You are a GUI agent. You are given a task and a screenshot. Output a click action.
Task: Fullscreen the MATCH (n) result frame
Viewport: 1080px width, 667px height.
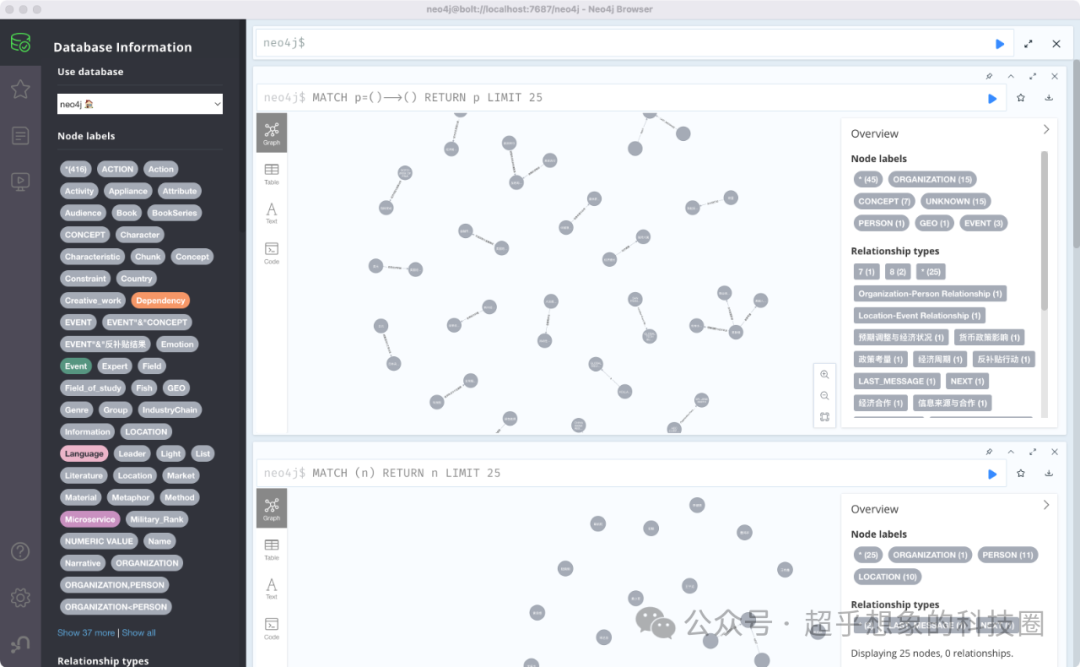pos(1032,452)
